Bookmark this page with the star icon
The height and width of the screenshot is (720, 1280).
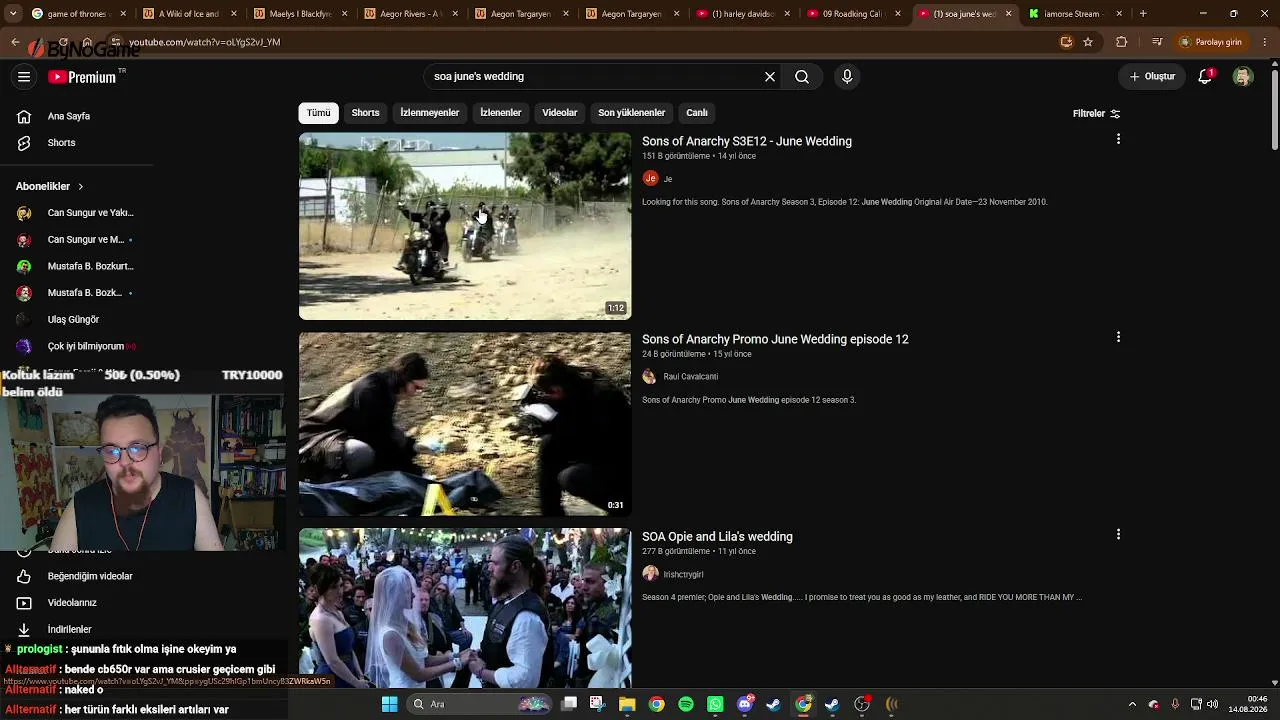(1088, 42)
